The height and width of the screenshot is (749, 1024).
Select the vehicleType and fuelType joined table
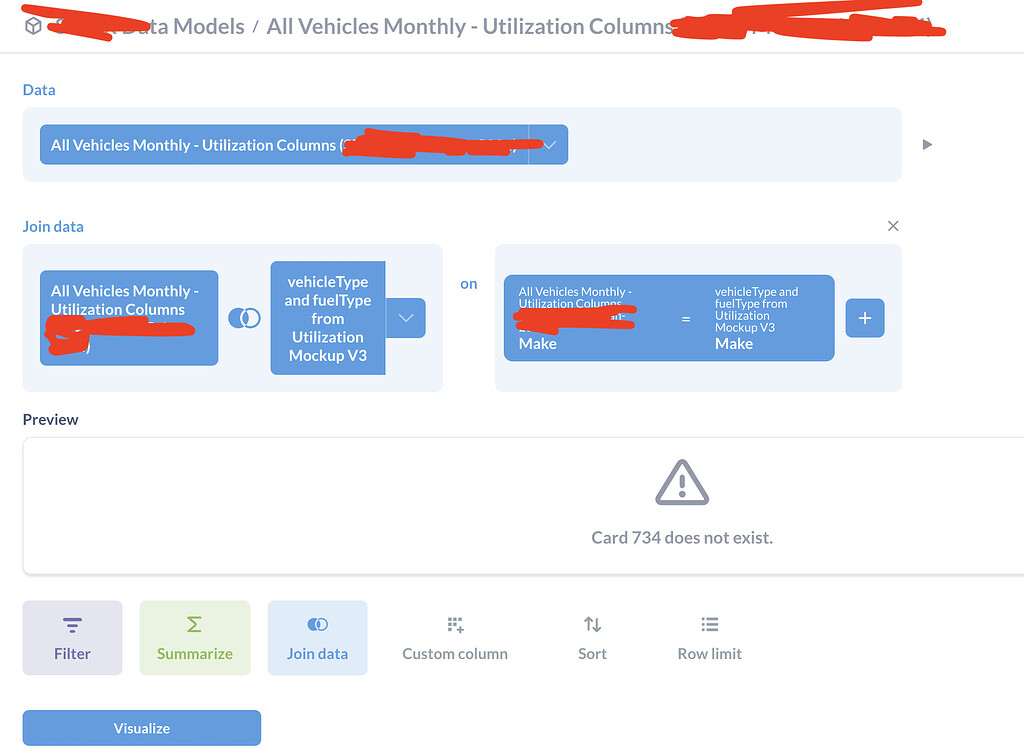pyautogui.click(x=327, y=318)
